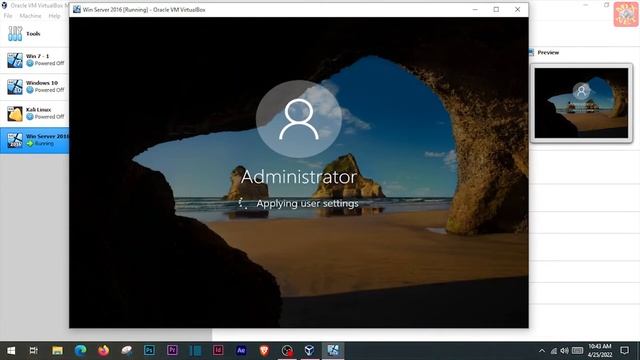Image resolution: width=640 pixels, height=360 pixels.
Task: Open the Tools entry in VirtualBox Manager
Action: point(34,34)
